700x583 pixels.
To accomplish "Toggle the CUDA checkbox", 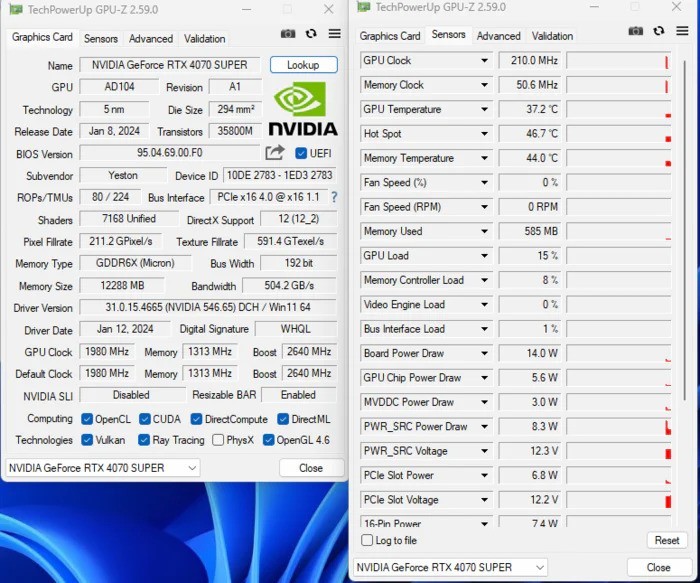I will [x=144, y=419].
